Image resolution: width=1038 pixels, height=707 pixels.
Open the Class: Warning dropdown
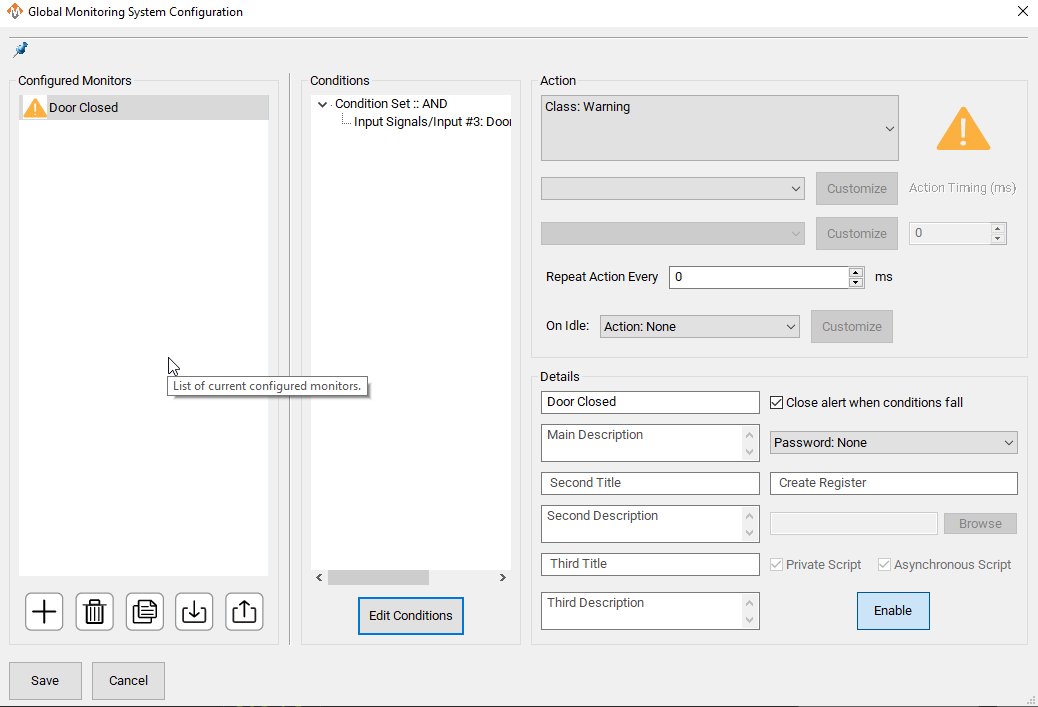click(x=719, y=128)
